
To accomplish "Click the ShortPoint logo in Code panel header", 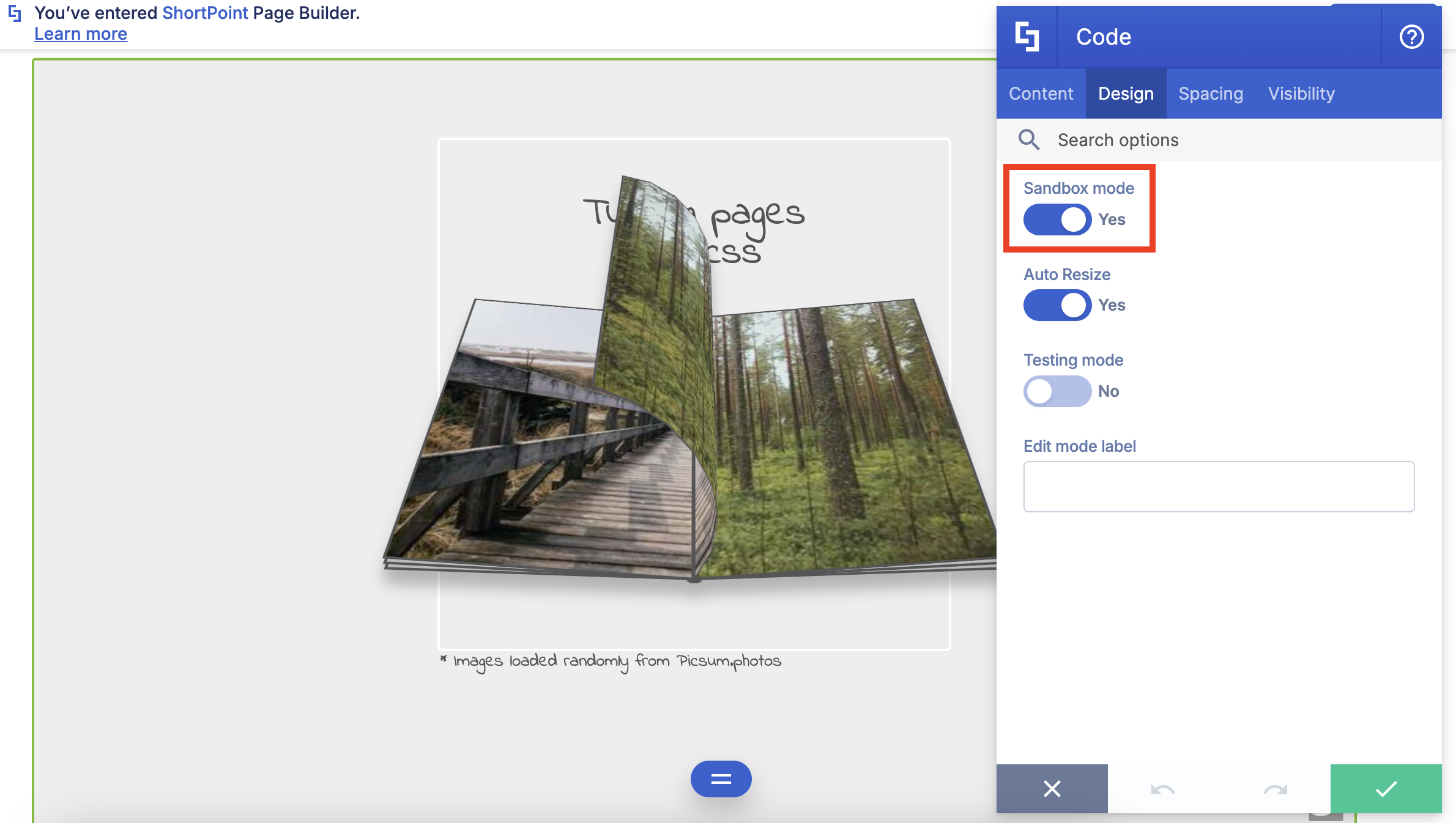I will coord(1027,37).
